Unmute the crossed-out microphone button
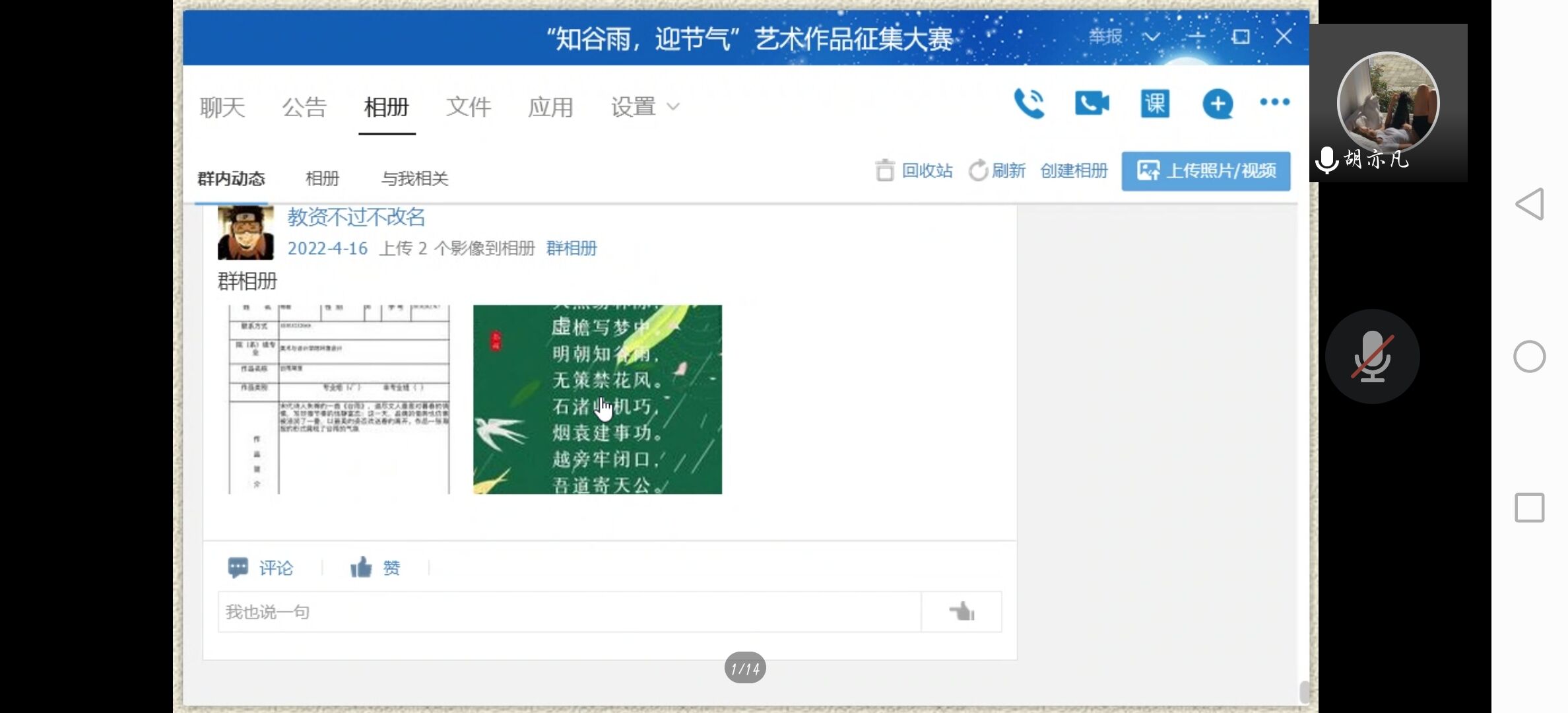This screenshot has width=1568, height=713. (x=1372, y=356)
